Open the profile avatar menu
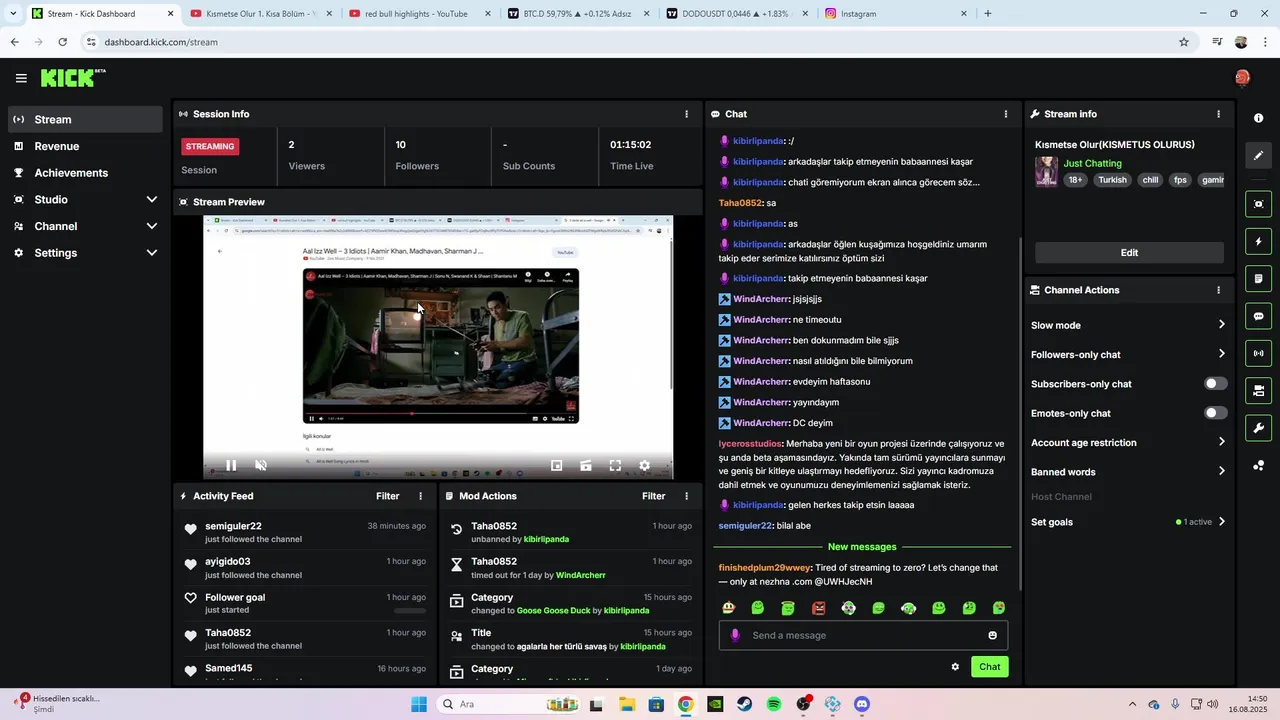Image resolution: width=1280 pixels, height=720 pixels. 1242,78
